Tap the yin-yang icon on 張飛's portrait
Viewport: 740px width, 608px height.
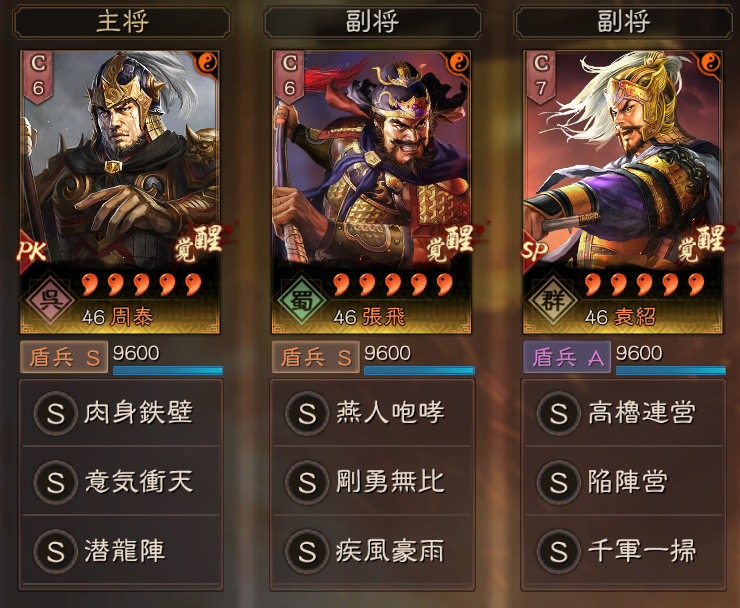[458, 62]
